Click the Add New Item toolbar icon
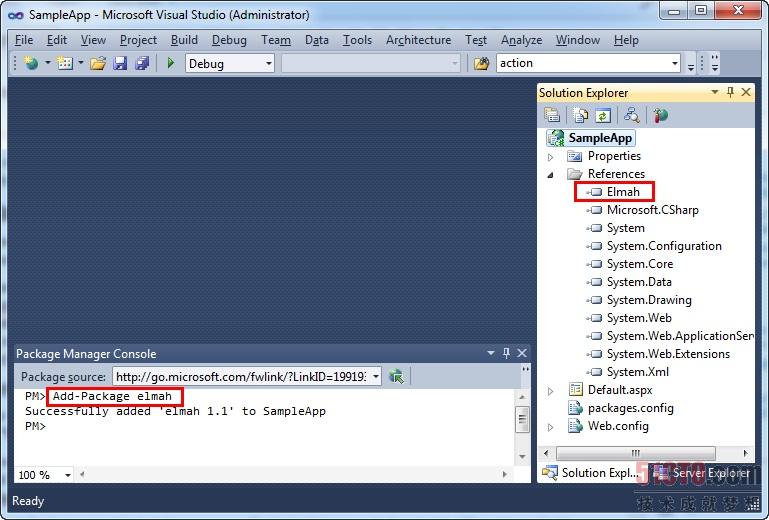The width and height of the screenshot is (769, 520). click(x=65, y=63)
